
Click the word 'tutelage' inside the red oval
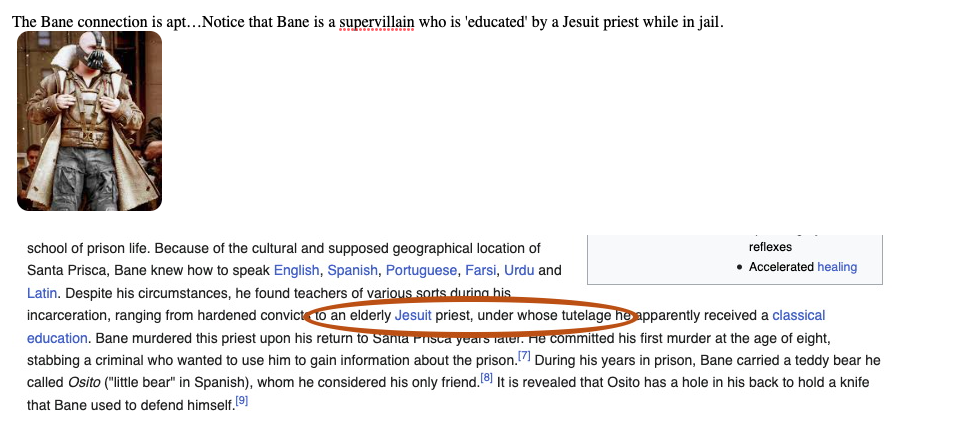583,316
